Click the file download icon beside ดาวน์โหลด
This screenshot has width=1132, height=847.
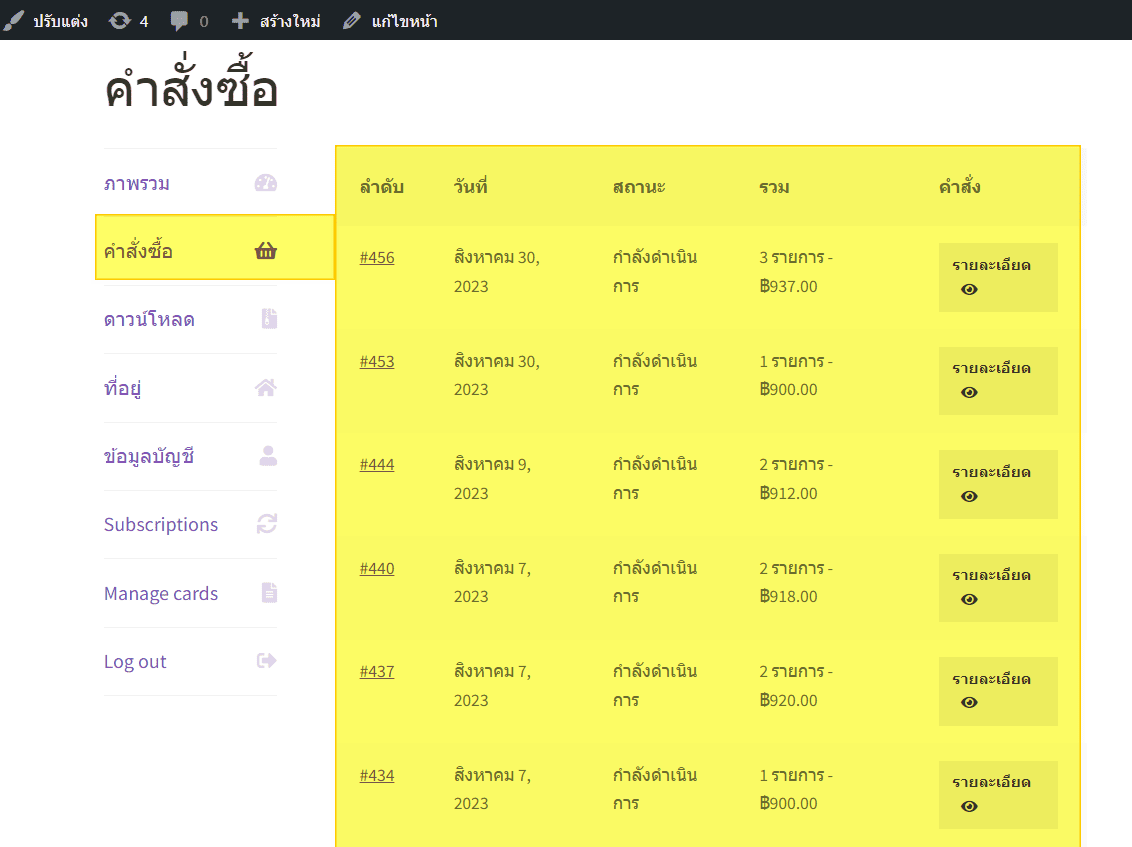pyautogui.click(x=269, y=319)
